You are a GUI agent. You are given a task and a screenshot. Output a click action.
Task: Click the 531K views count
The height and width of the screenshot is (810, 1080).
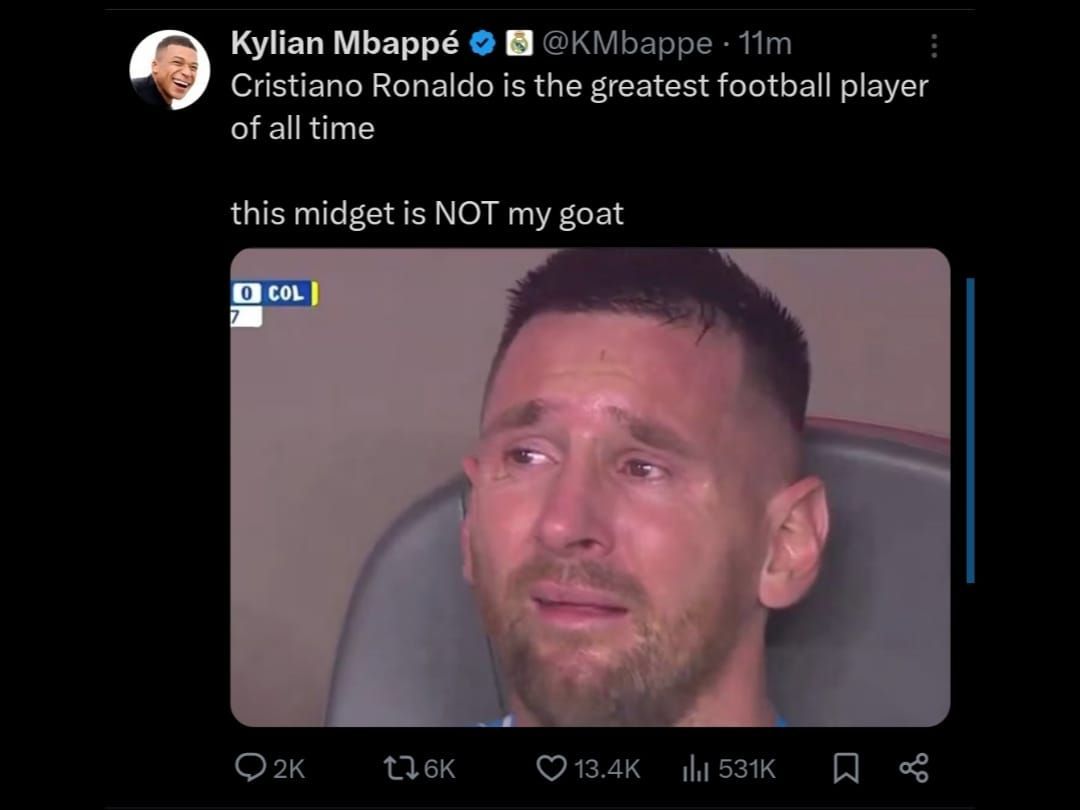(747, 769)
